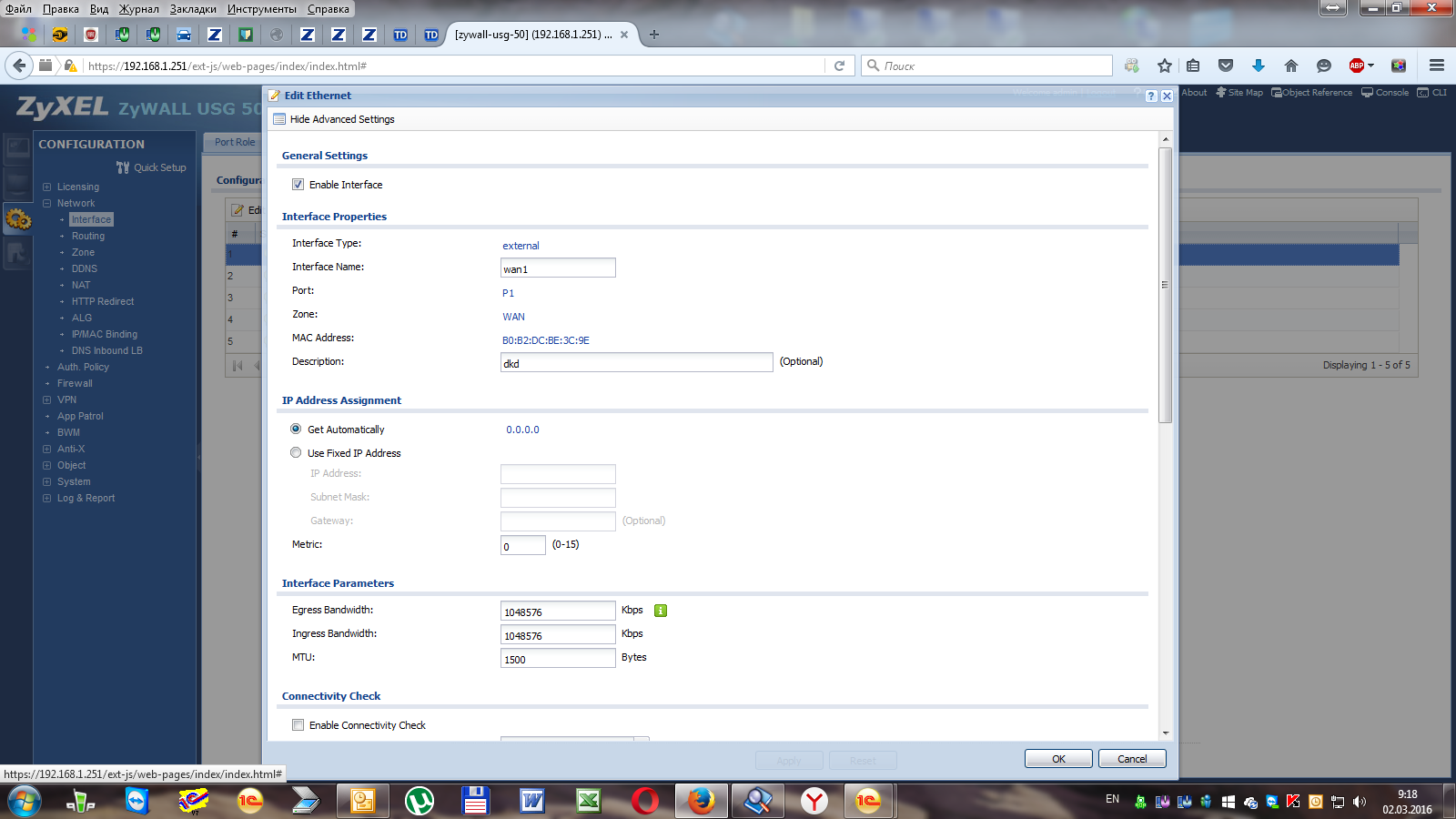
Task: Open the Закладки menu
Action: tap(193, 9)
